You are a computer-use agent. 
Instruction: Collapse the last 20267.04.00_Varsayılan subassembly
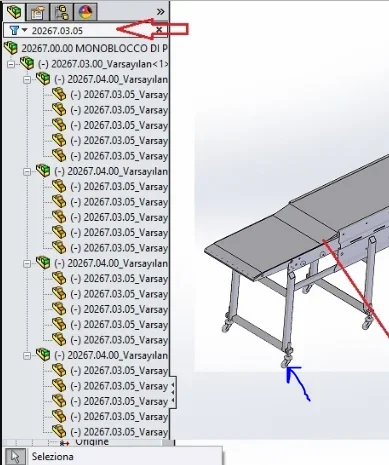(27, 356)
